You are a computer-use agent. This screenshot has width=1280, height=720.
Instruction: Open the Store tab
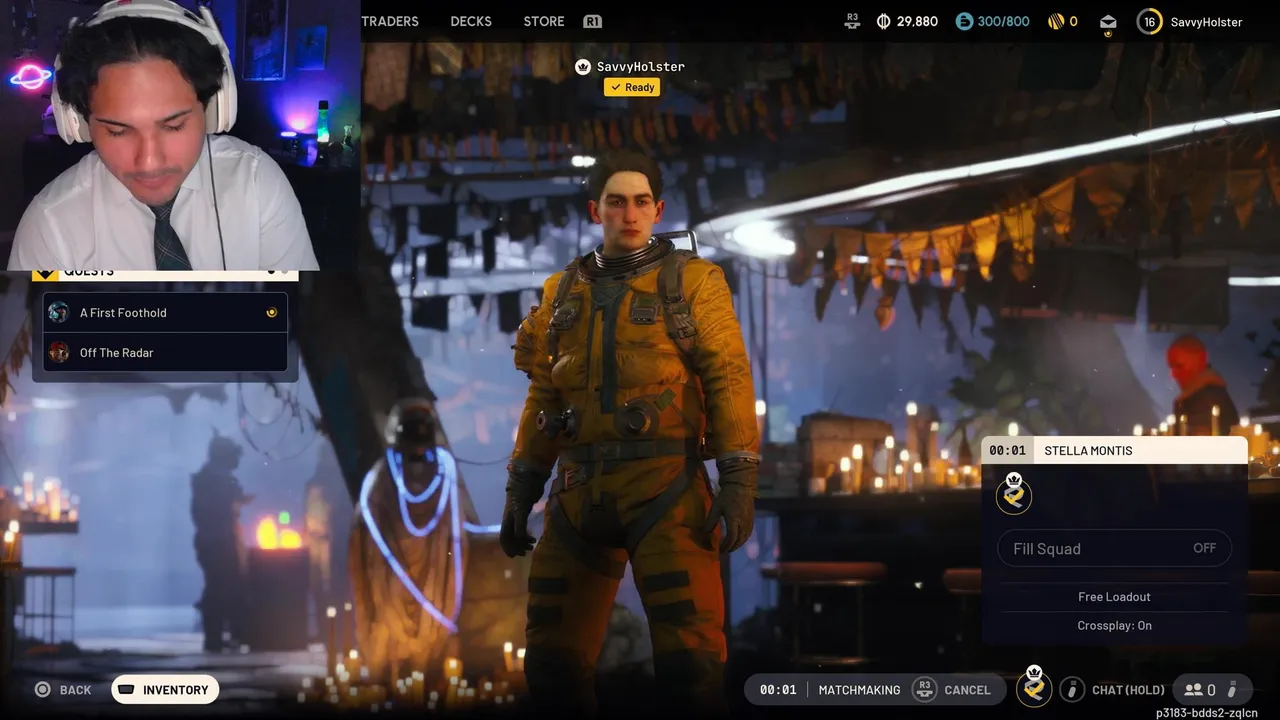tap(544, 21)
